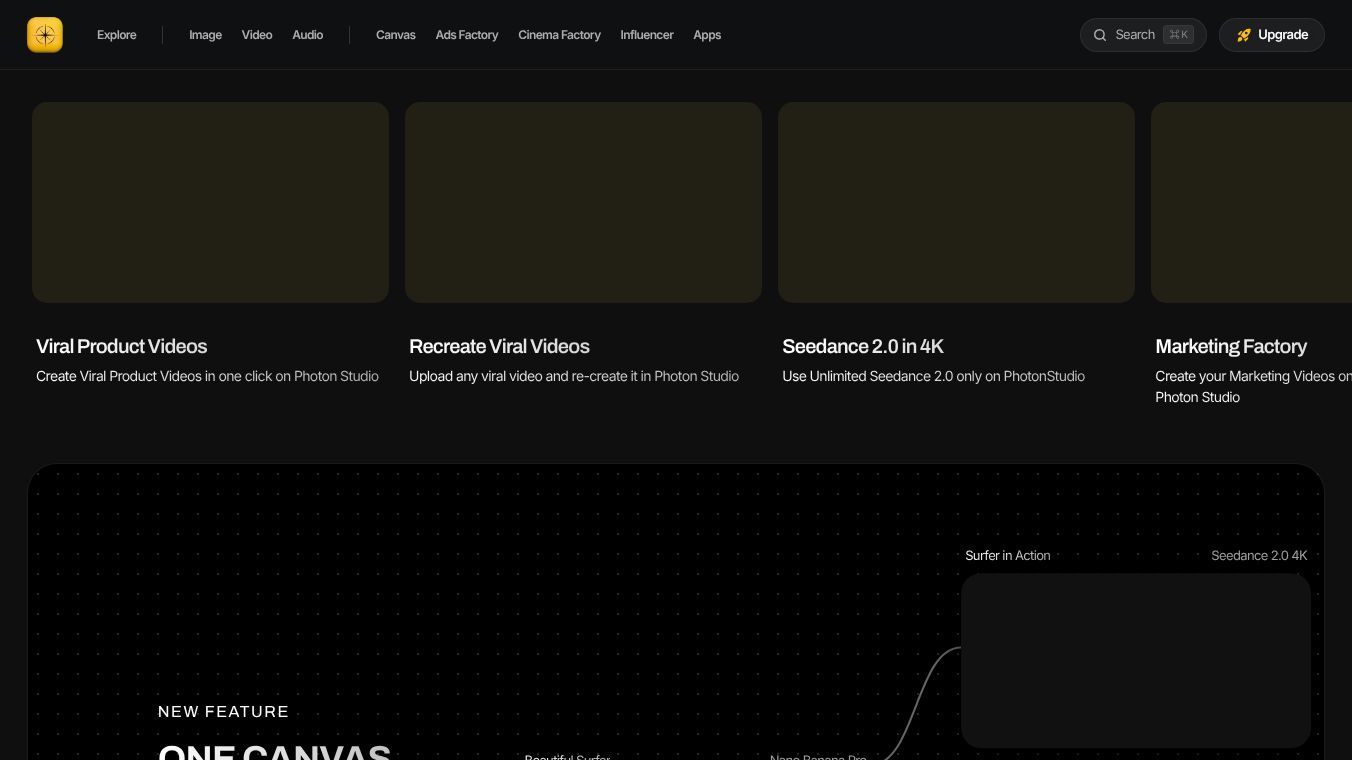Click the Surfer in Action preview node
The image size is (1352, 760).
(1136, 660)
